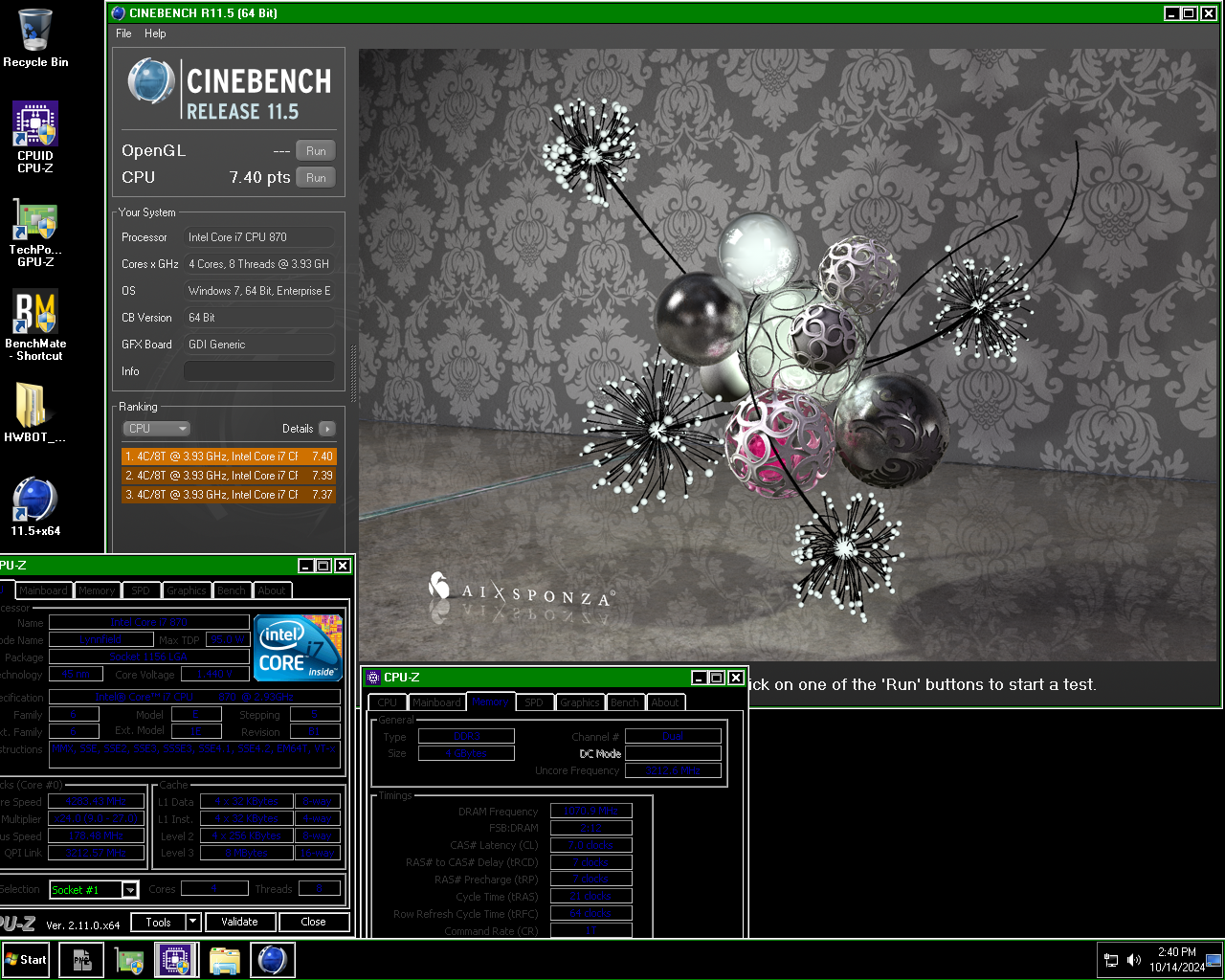Screen dimensions: 1225x980
Task: Select ranking entry scoring 7.37
Action: pos(229,495)
